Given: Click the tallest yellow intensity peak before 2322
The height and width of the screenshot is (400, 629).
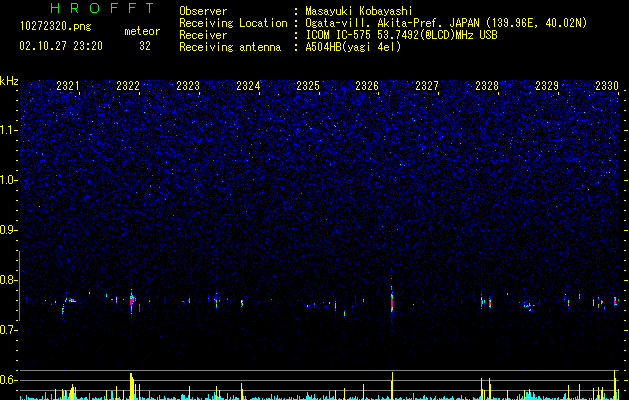Looking at the screenshot, I should click(x=131, y=385).
